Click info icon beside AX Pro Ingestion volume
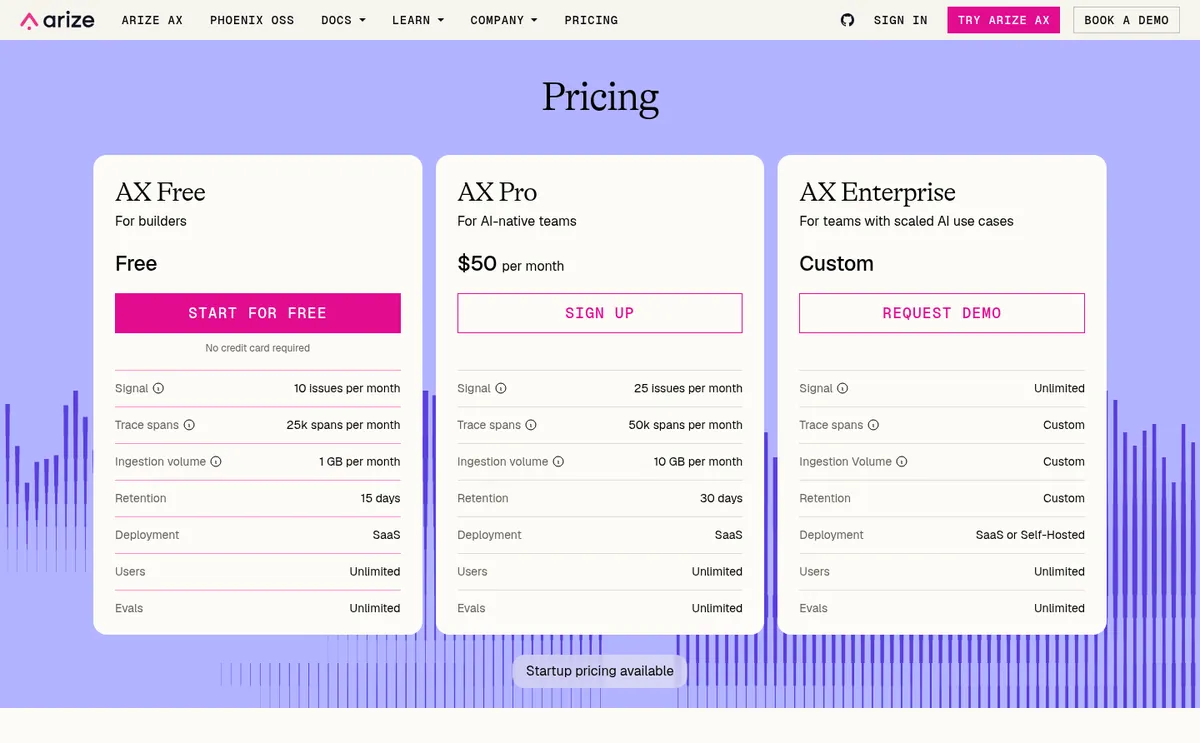The height and width of the screenshot is (743, 1200). click(x=558, y=462)
